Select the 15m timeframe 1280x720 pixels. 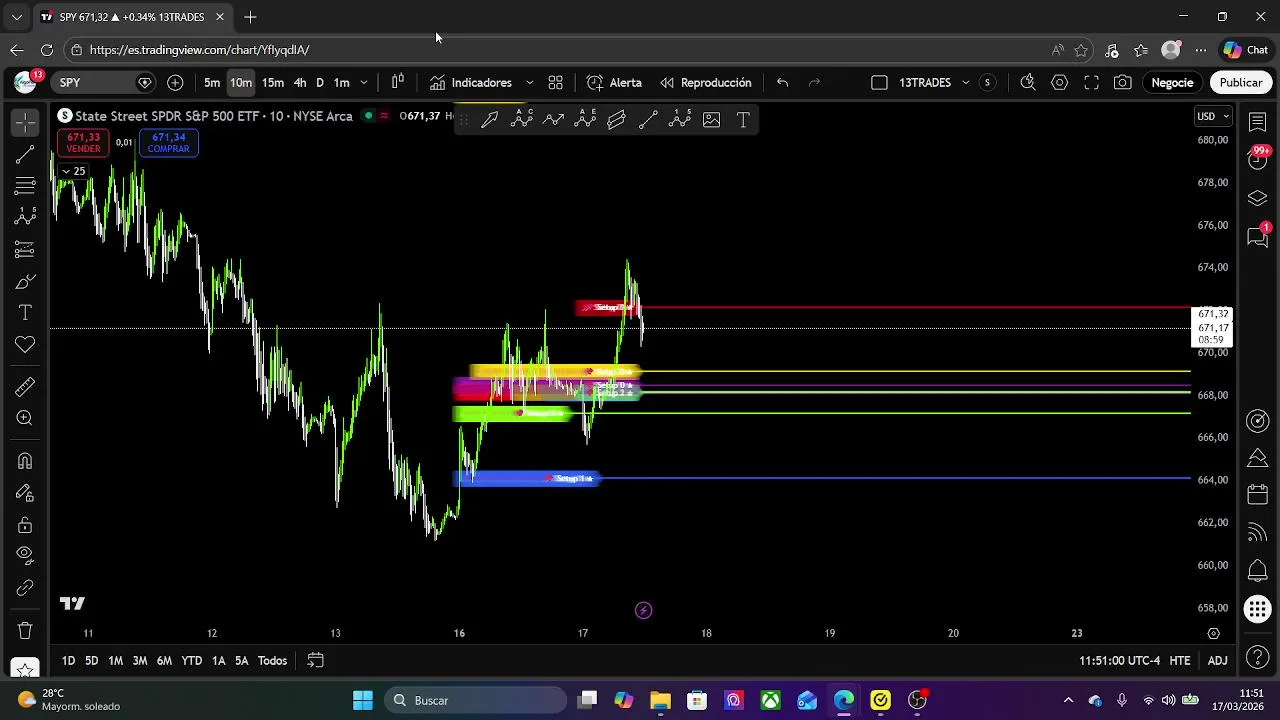273,82
